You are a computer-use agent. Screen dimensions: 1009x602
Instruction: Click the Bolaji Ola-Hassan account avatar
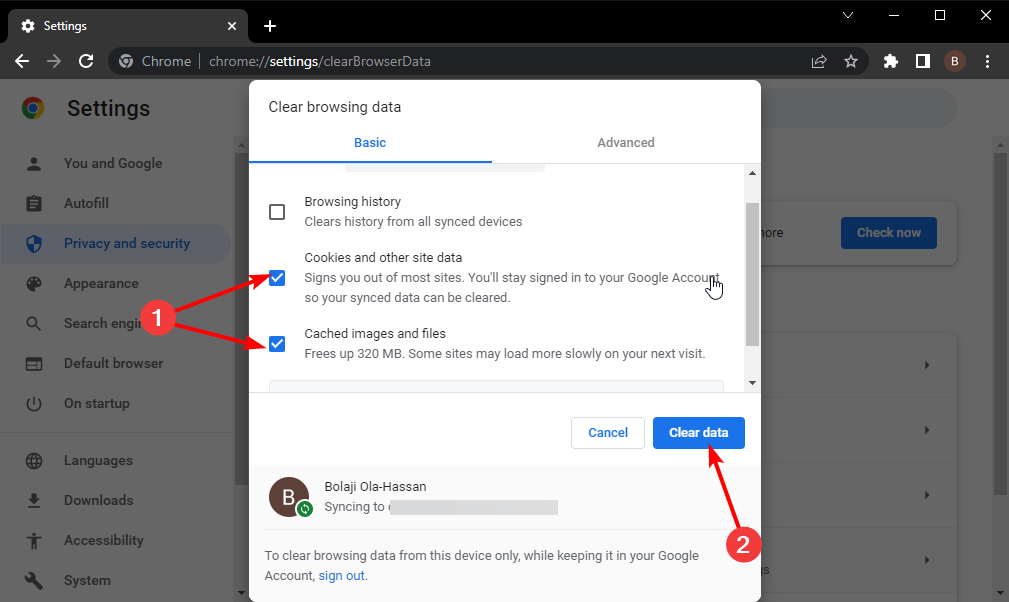(289, 497)
